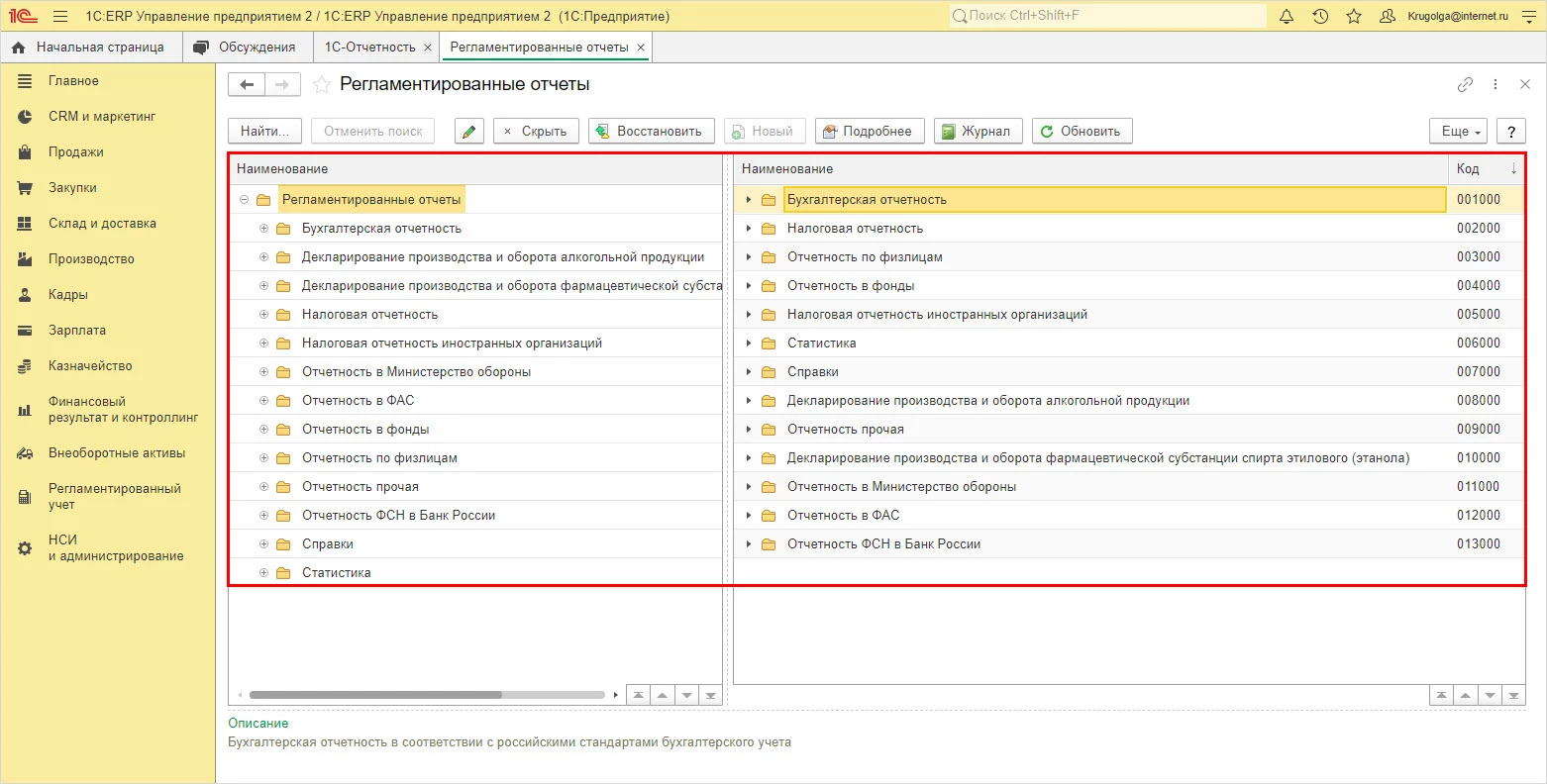Screen dimensions: 1547x784
Task: Close the 1С-Отчетность tab
Action: pos(428,47)
